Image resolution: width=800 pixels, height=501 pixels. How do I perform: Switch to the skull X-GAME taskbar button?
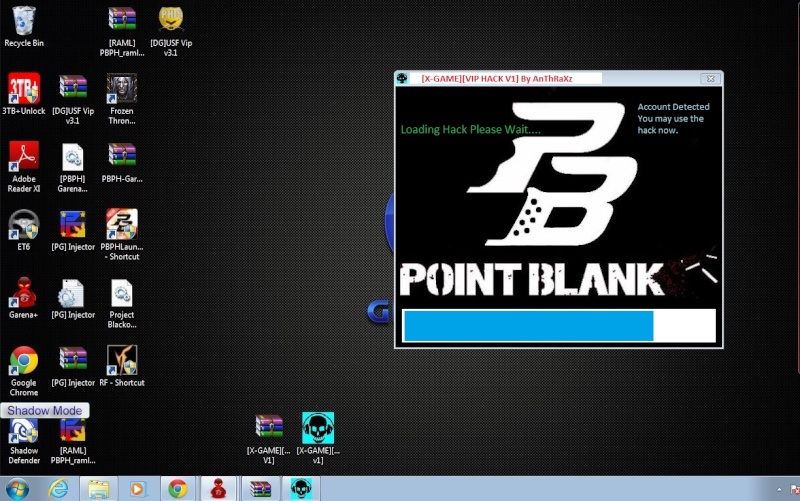[301, 489]
